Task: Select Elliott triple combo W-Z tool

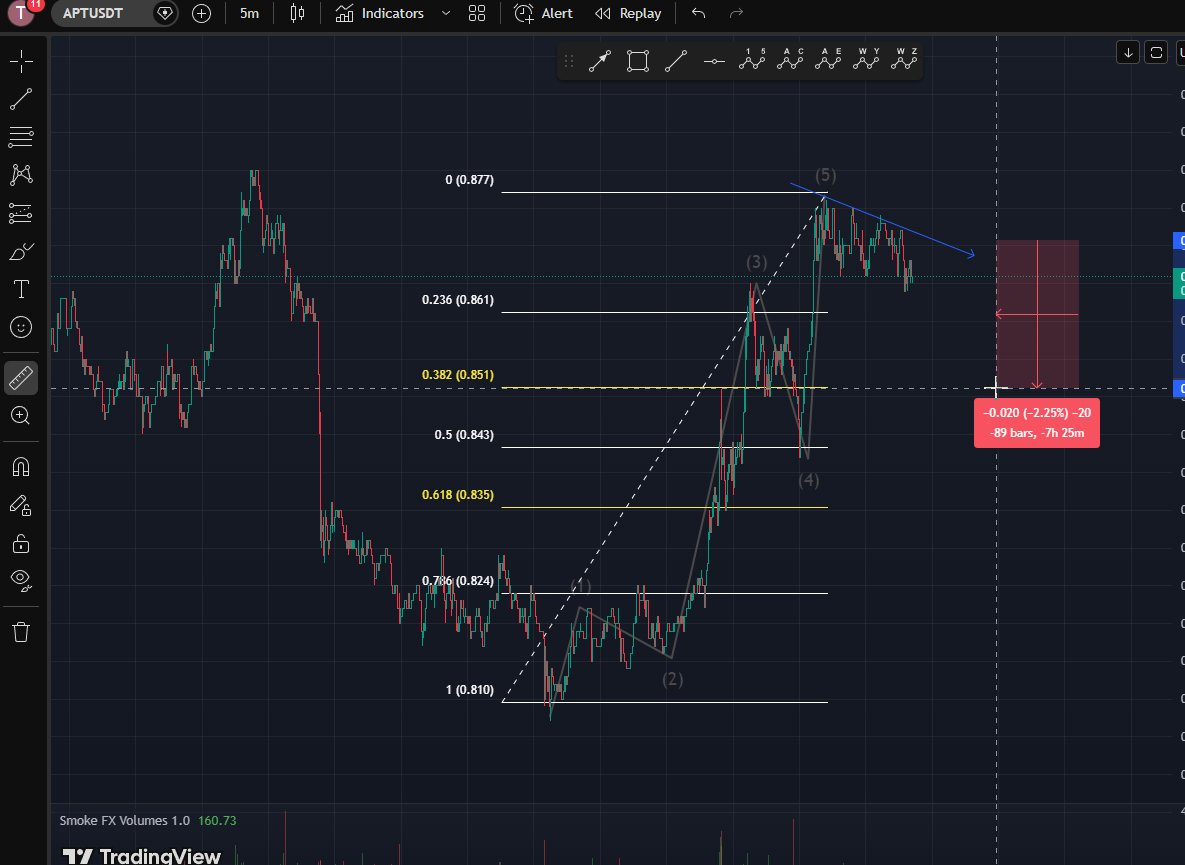Action: tap(904, 60)
